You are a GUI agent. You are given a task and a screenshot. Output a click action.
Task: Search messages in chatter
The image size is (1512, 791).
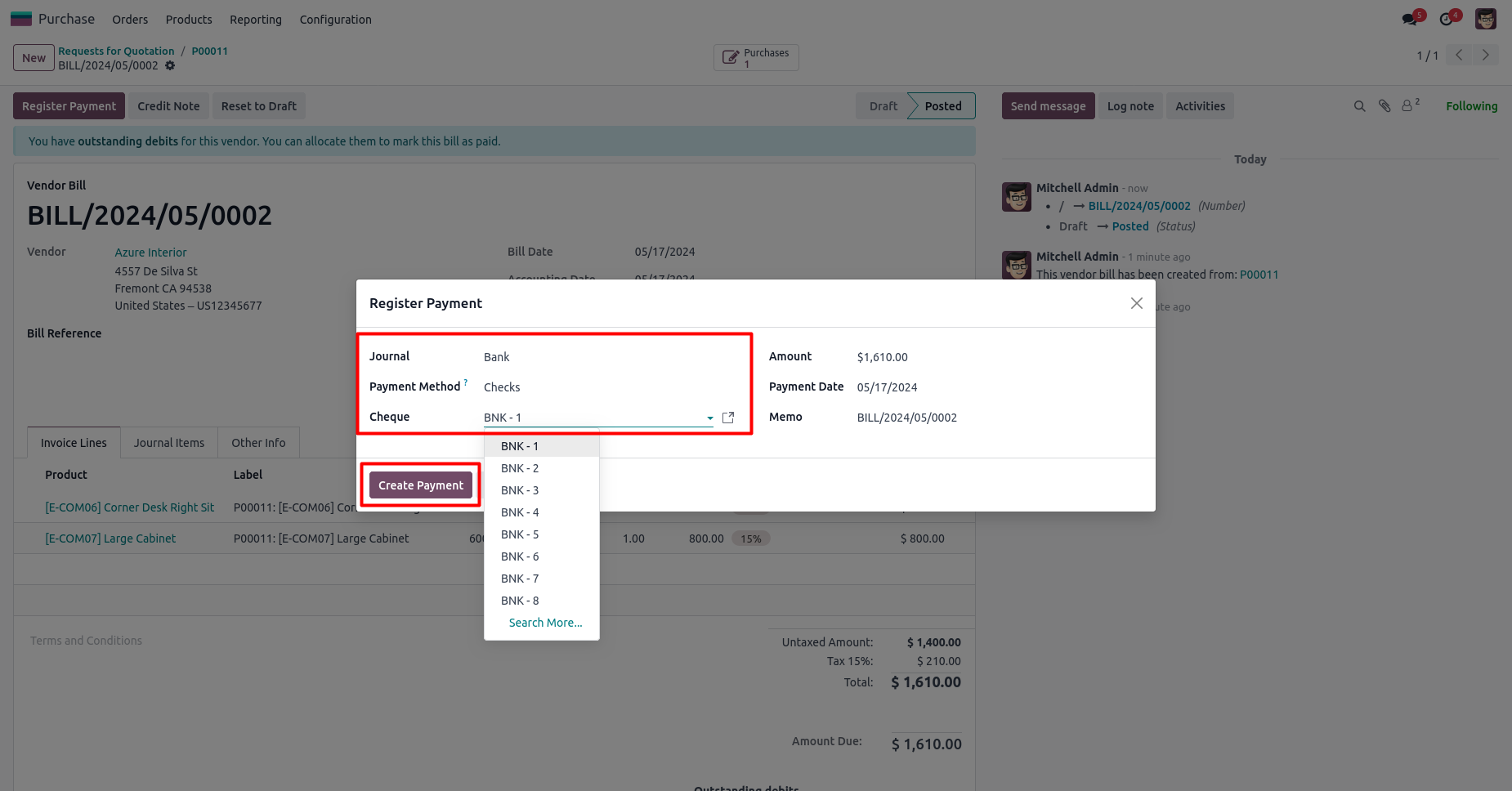click(1359, 106)
